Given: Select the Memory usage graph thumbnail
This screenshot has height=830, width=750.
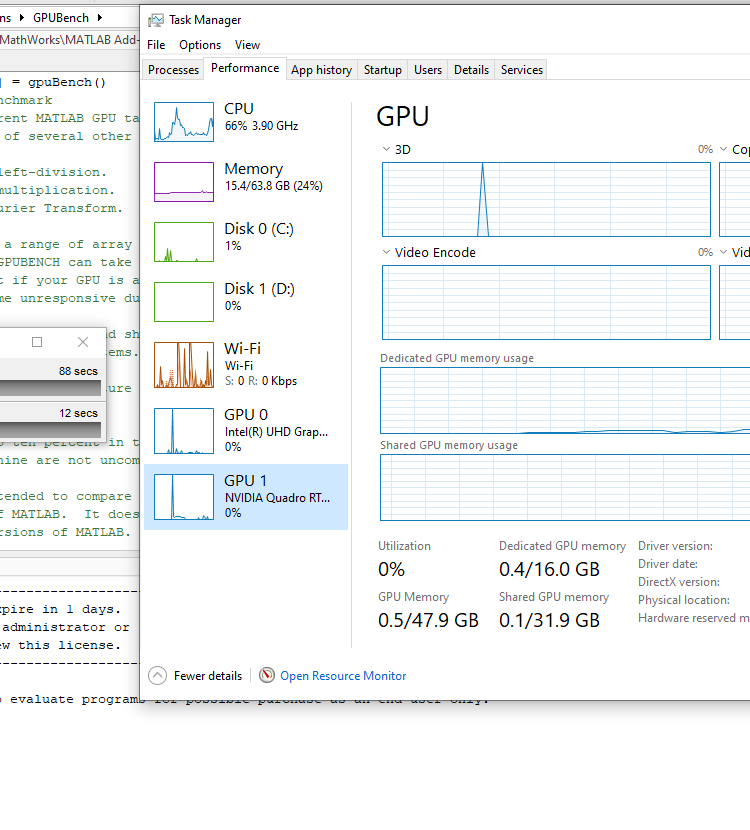Looking at the screenshot, I should click(184, 182).
